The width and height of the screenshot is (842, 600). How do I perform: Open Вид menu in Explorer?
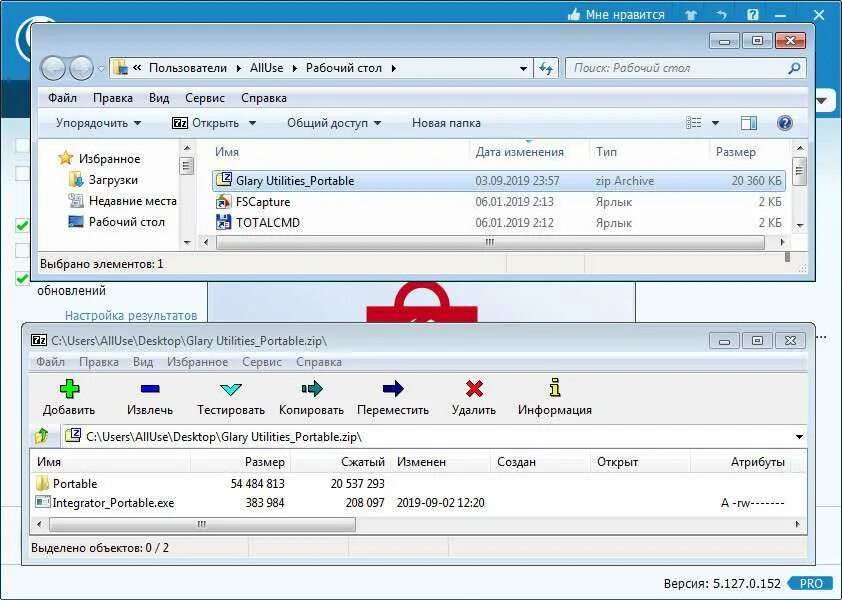[x=159, y=98]
